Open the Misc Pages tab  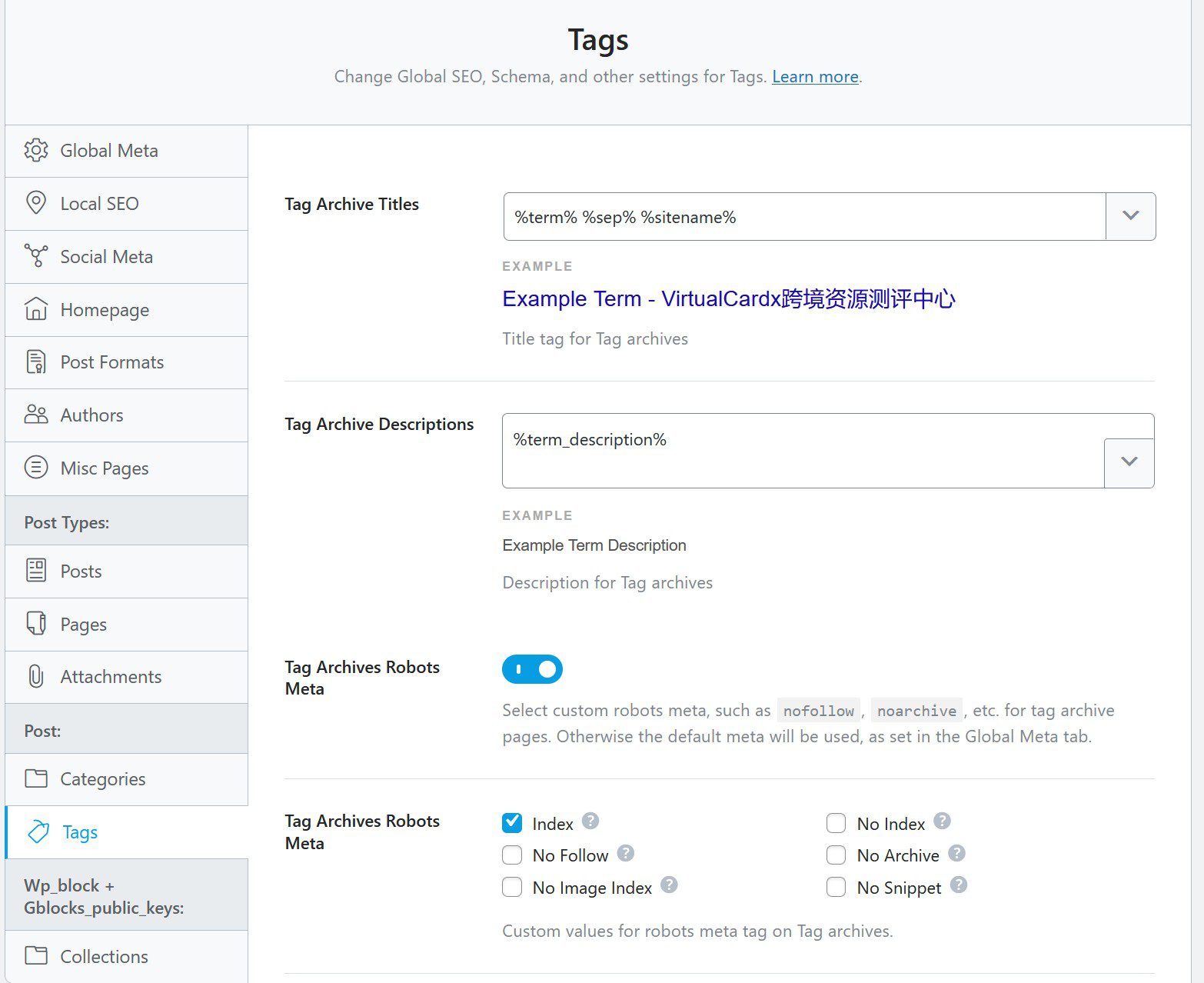tap(126, 468)
